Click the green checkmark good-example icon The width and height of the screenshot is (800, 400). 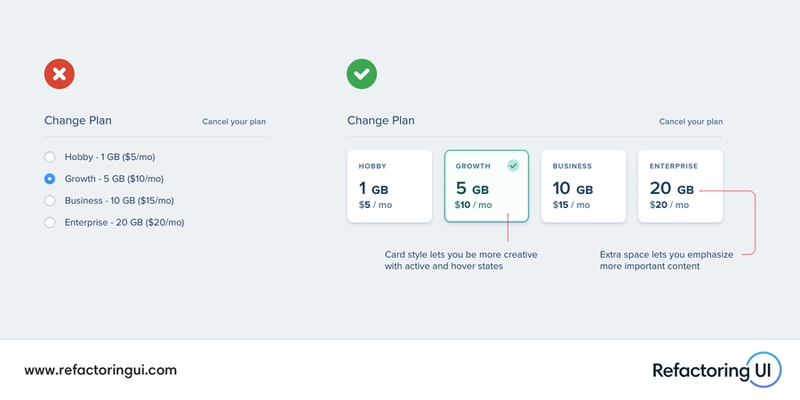tap(362, 73)
